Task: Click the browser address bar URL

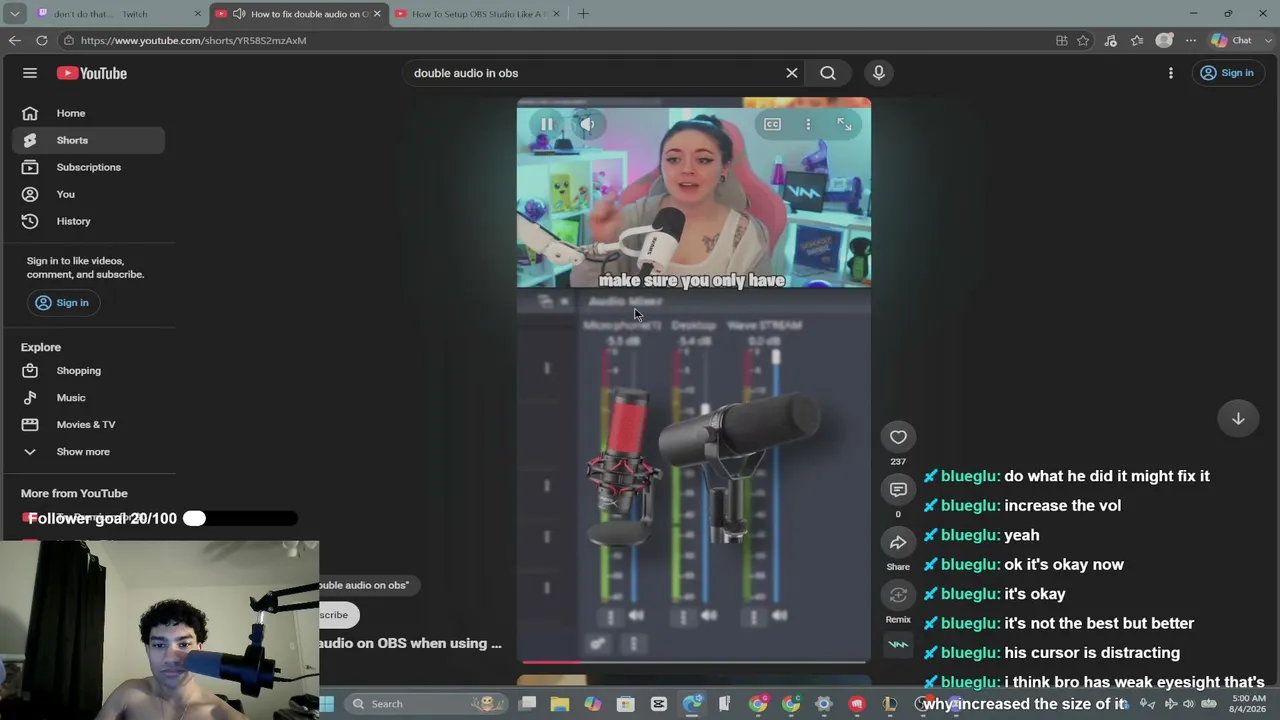Action: [x=193, y=41]
